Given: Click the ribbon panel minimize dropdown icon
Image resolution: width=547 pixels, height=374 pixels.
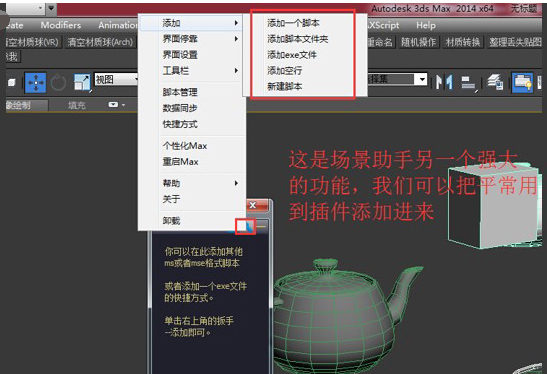Looking at the screenshot, I should tap(116, 105).
